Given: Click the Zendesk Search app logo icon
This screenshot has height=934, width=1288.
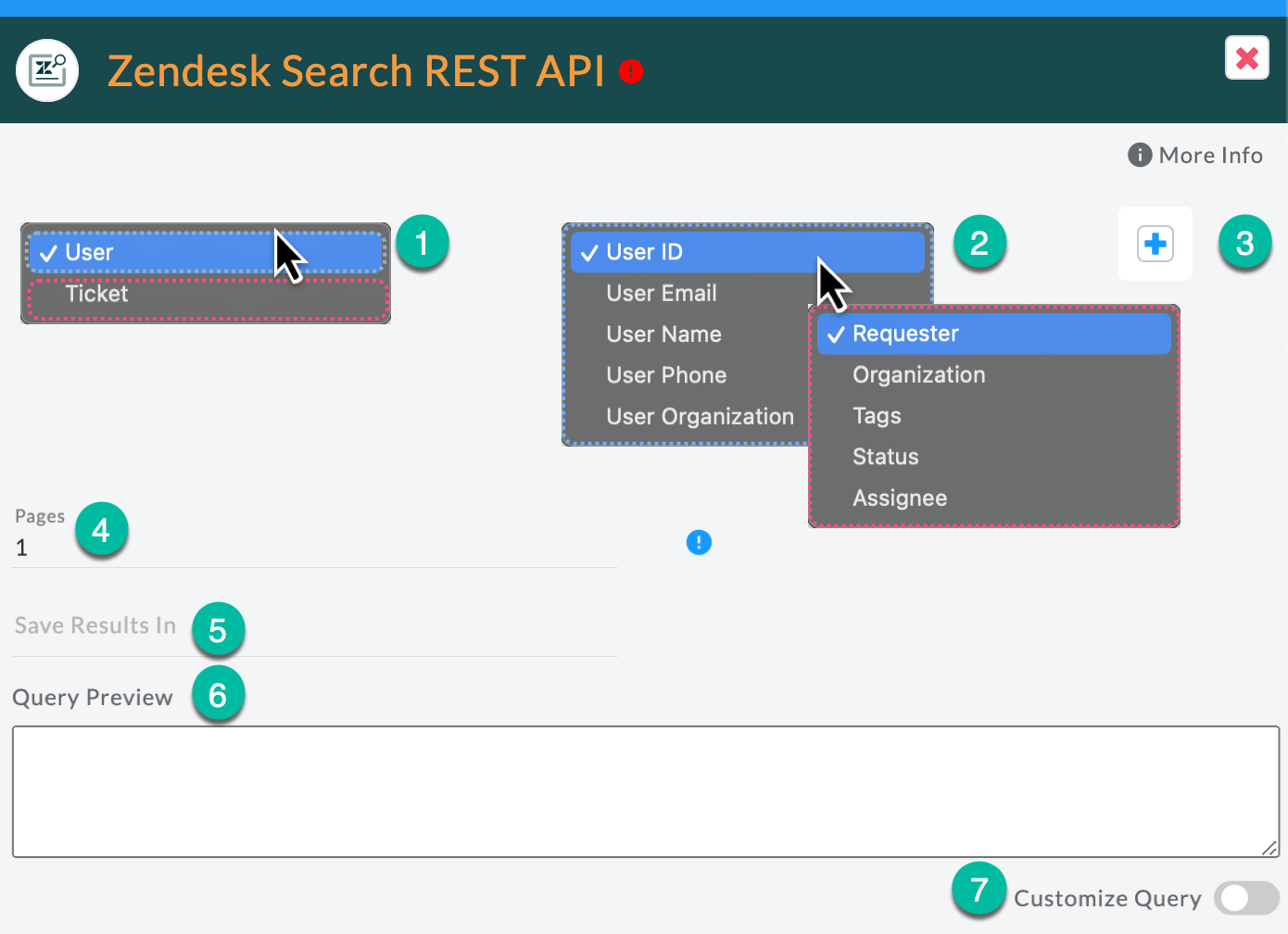Looking at the screenshot, I should click(47, 70).
